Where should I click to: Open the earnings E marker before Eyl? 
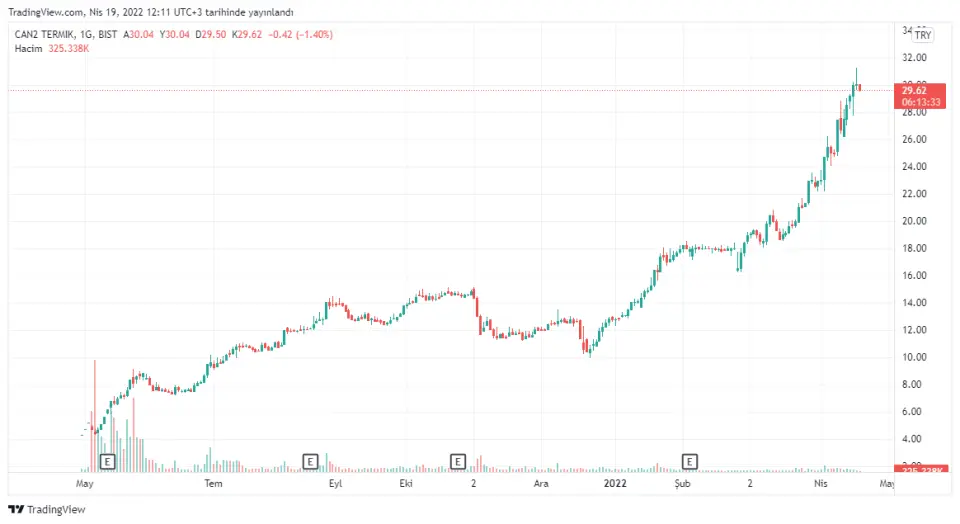(x=310, y=461)
